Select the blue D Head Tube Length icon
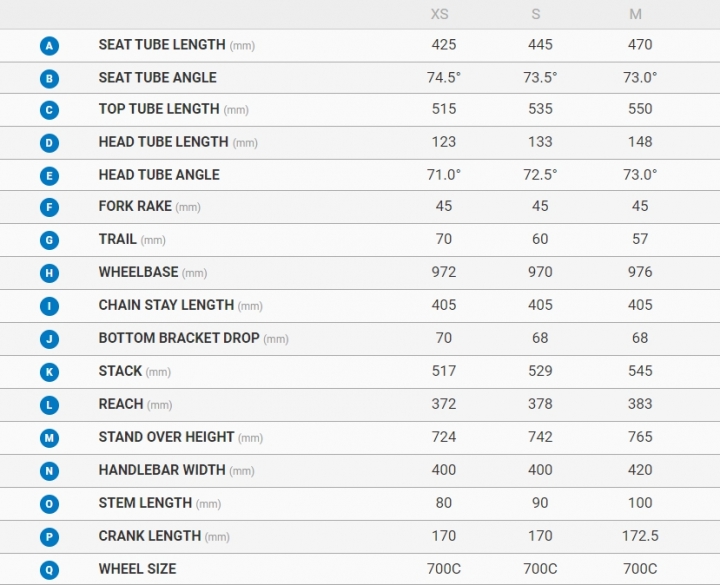The width and height of the screenshot is (720, 585). tap(49, 143)
